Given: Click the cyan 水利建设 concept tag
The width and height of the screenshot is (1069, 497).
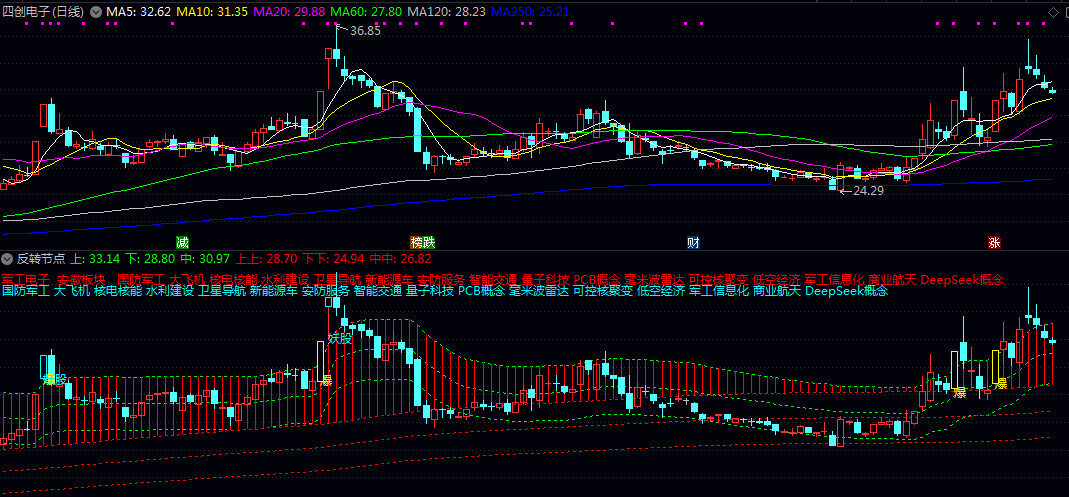Looking at the screenshot, I should tap(170, 291).
